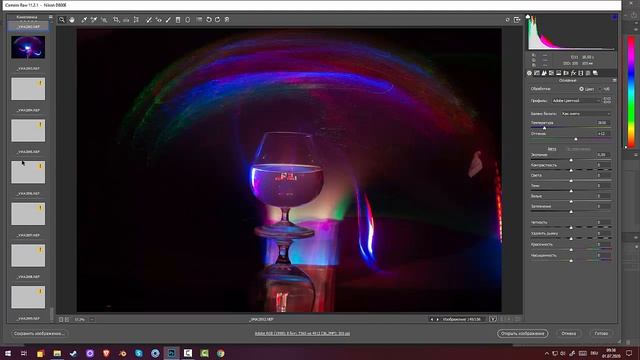640x360 pixels.
Task: Select the Targeted Adjustment tool
Action: point(104,20)
